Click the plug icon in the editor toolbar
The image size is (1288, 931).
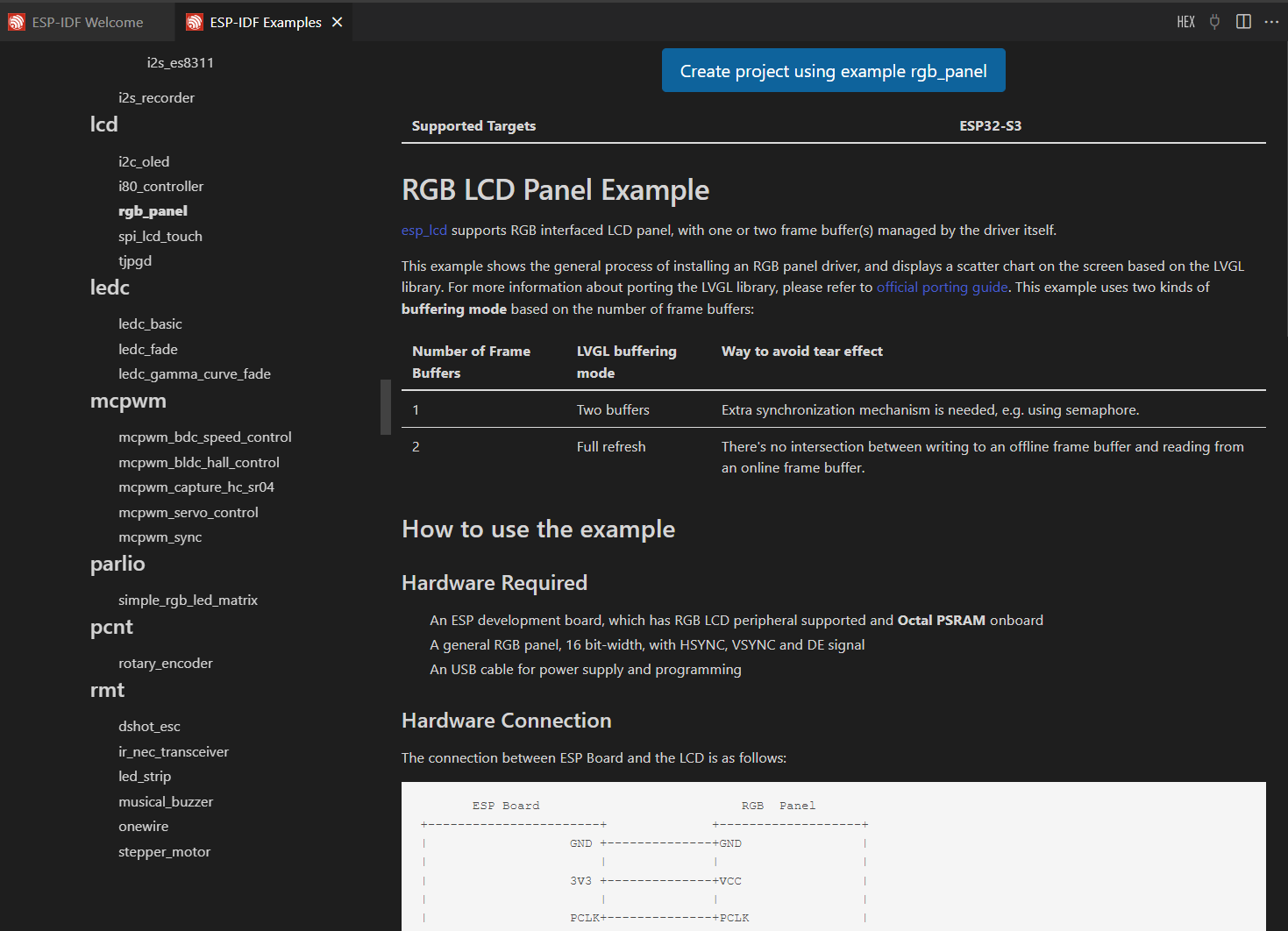1214,22
